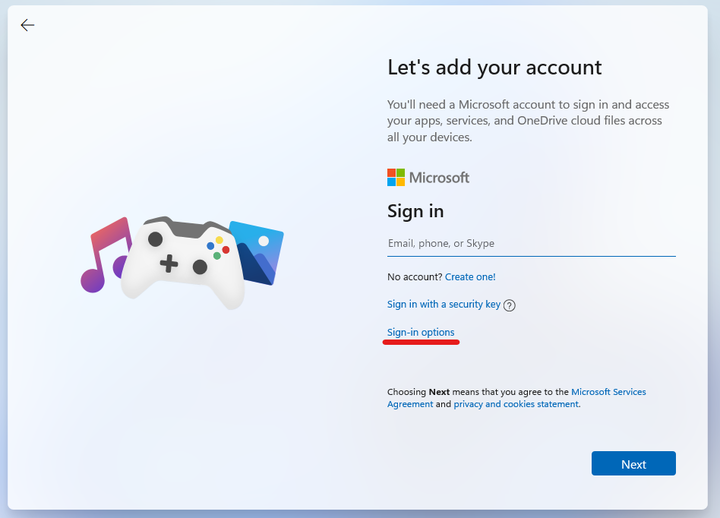The image size is (720, 518).
Task: Click the Let's add your account heading
Action: coord(495,68)
